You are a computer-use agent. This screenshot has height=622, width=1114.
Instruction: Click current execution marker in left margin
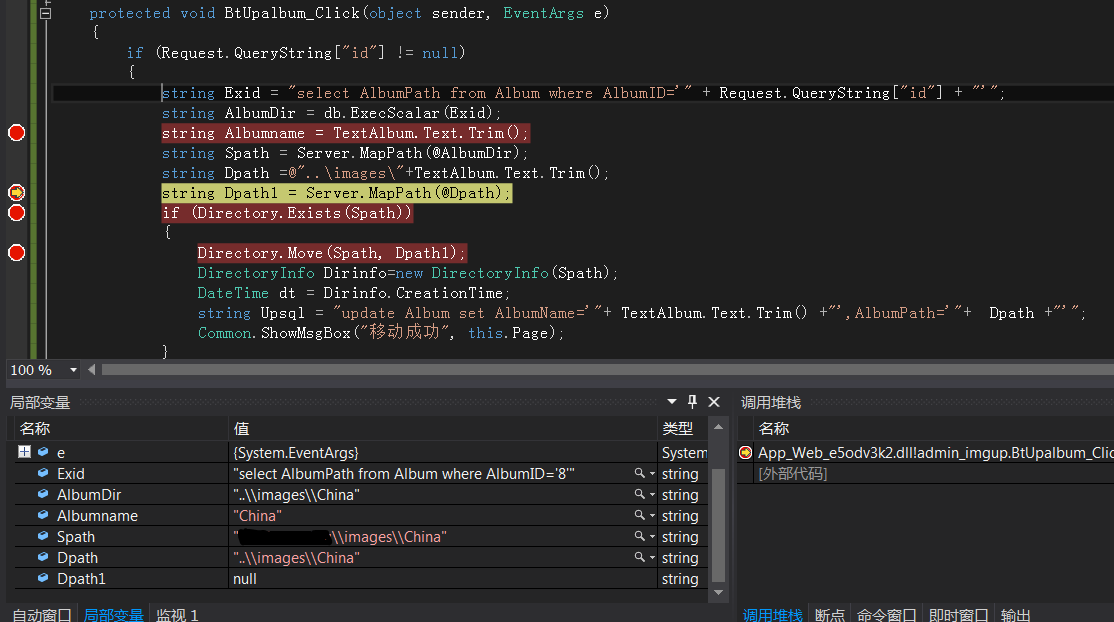15,192
